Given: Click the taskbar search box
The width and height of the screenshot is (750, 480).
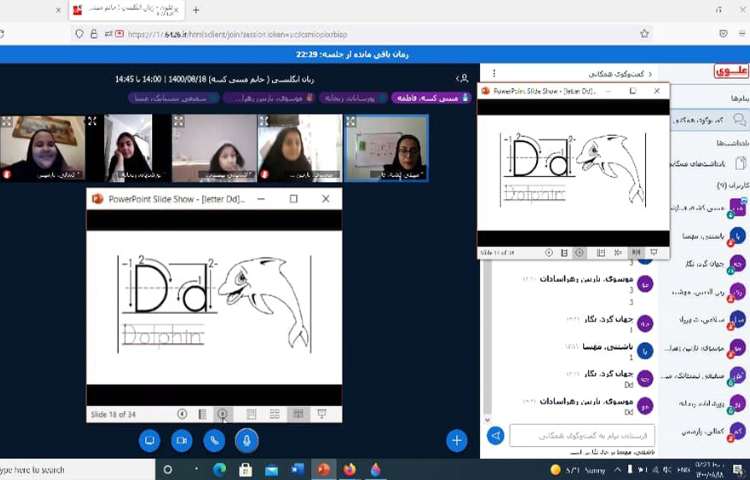Looking at the screenshot, I should point(77,470).
